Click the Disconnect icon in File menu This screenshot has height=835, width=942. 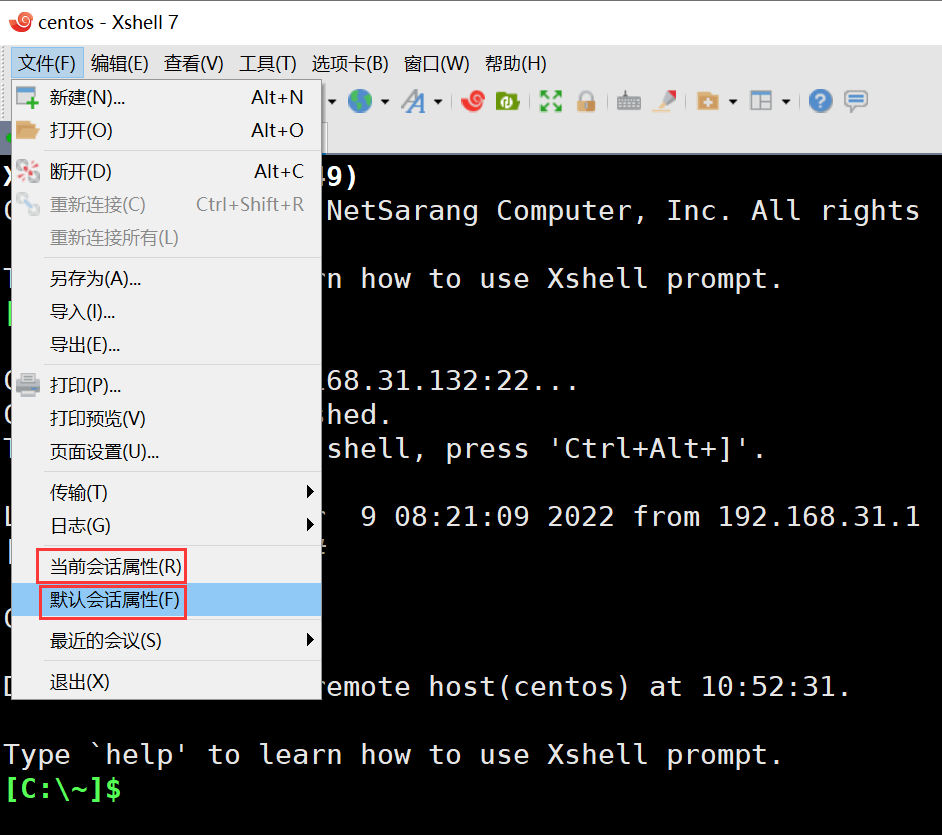[x=28, y=171]
